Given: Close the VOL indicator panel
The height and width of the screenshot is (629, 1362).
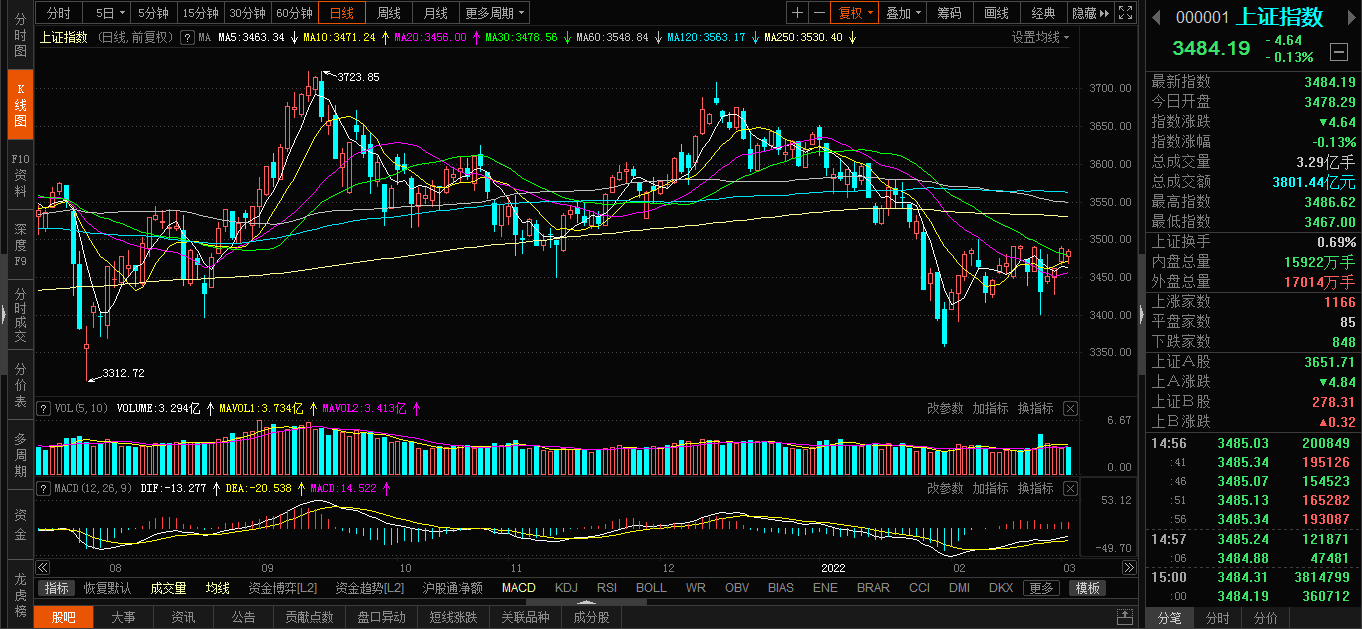Looking at the screenshot, I should point(1070,408).
